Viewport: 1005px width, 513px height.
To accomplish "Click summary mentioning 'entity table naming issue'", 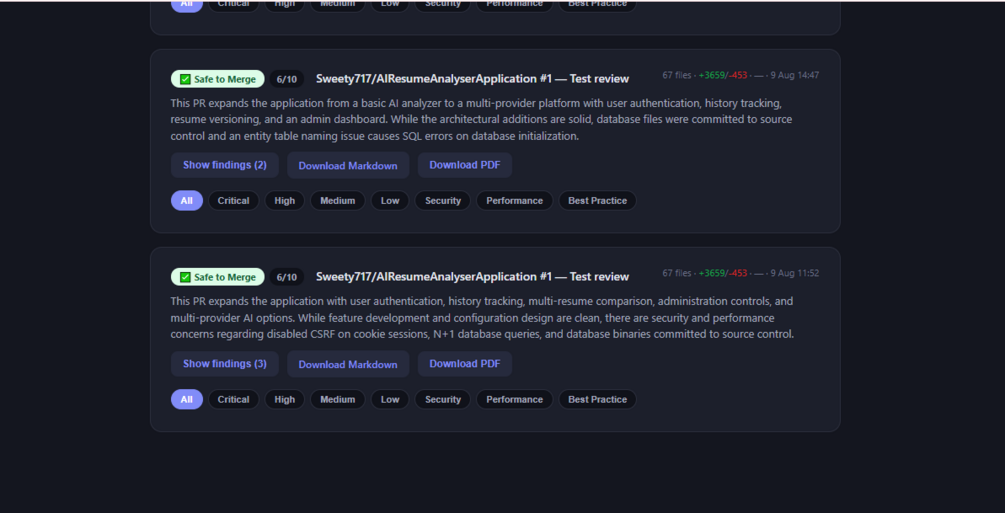I will [x=482, y=119].
